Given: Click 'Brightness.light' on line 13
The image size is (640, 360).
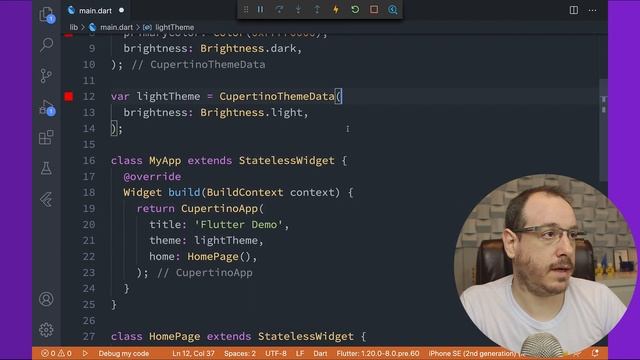Looking at the screenshot, I should click(x=251, y=113).
